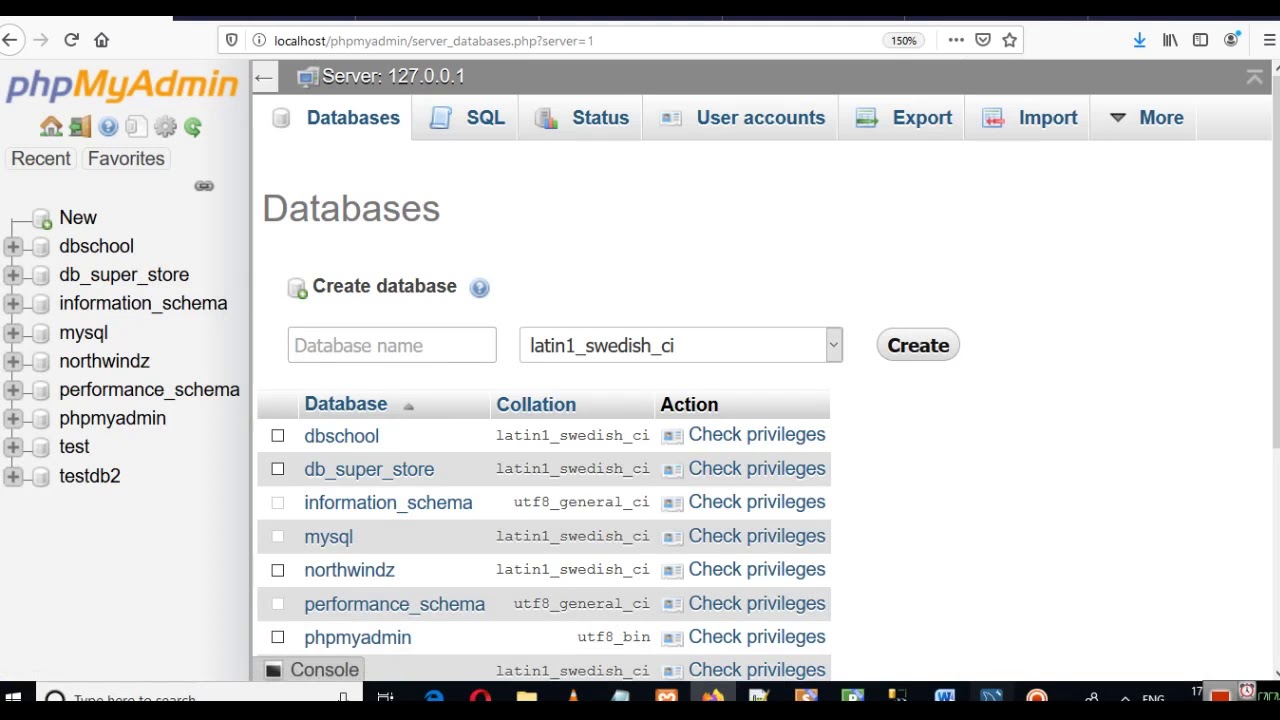This screenshot has width=1280, height=720.
Task: Open the Export tab
Action: tap(904, 118)
